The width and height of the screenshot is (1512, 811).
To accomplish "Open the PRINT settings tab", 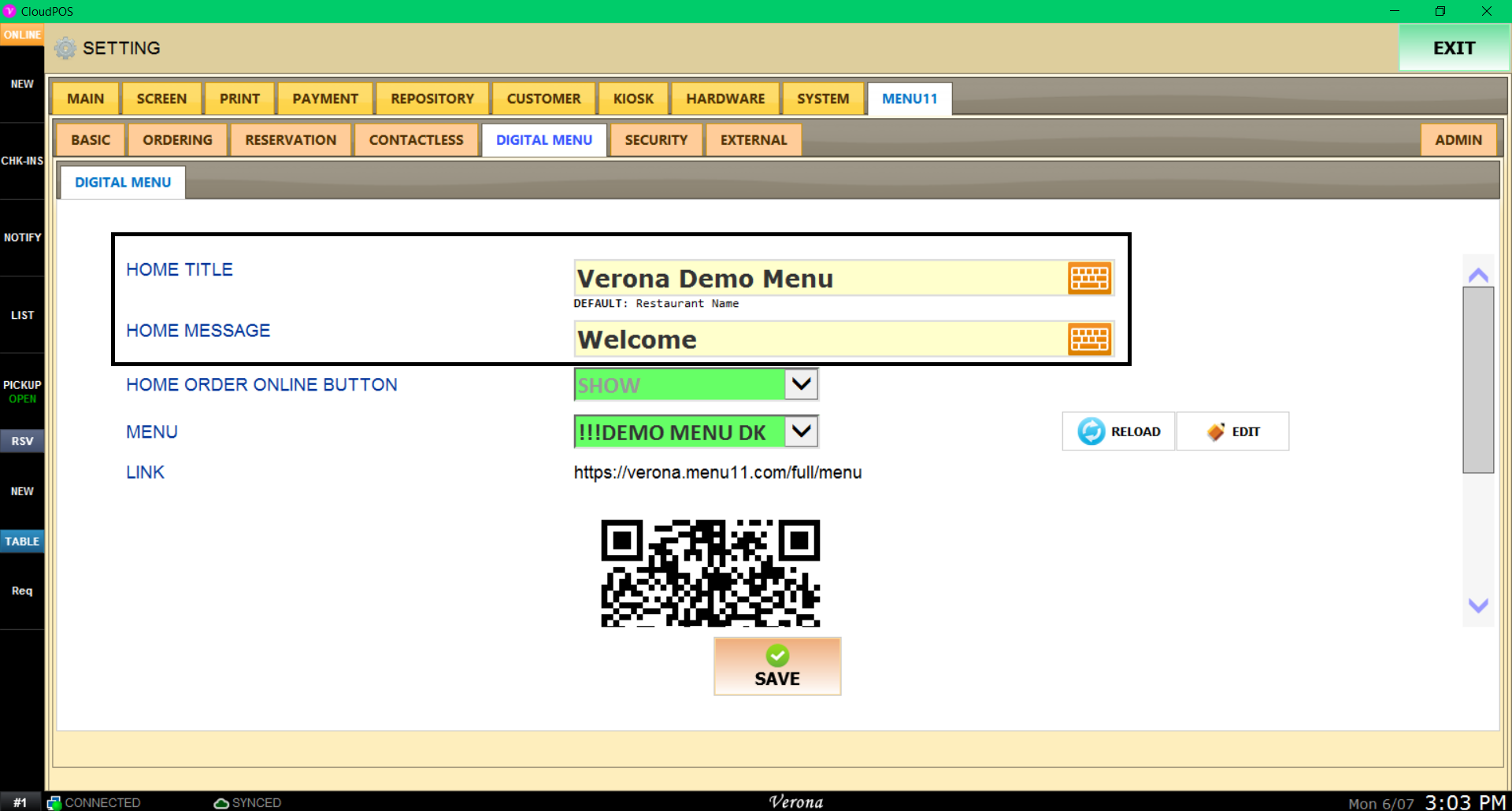I will pos(239,99).
